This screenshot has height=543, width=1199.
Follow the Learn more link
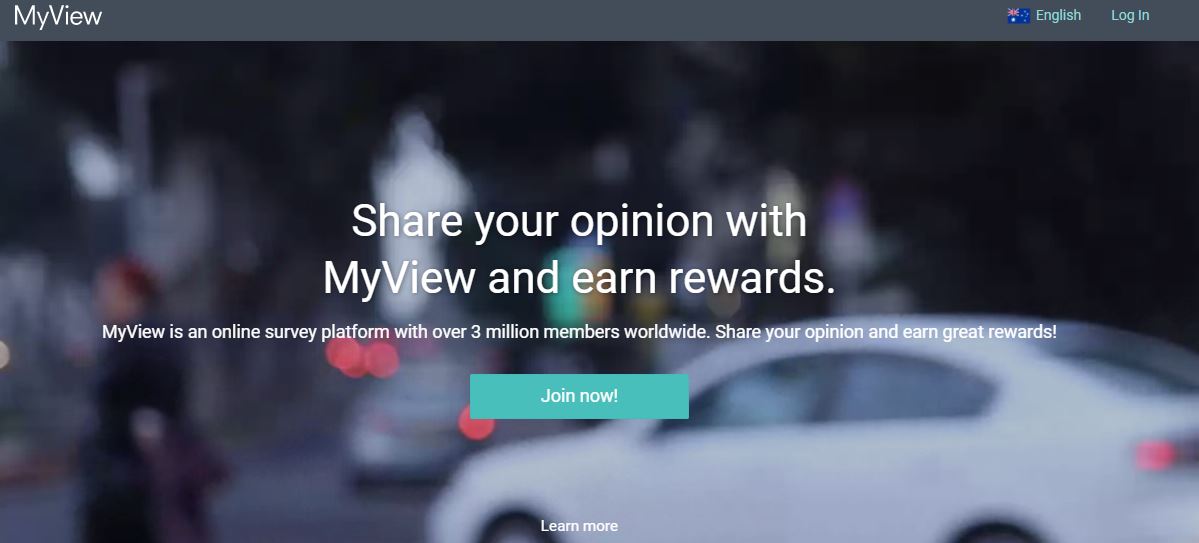click(x=579, y=525)
